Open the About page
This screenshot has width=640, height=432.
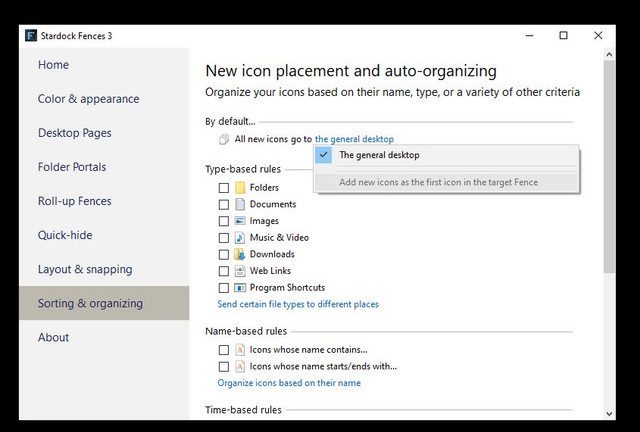point(104,337)
